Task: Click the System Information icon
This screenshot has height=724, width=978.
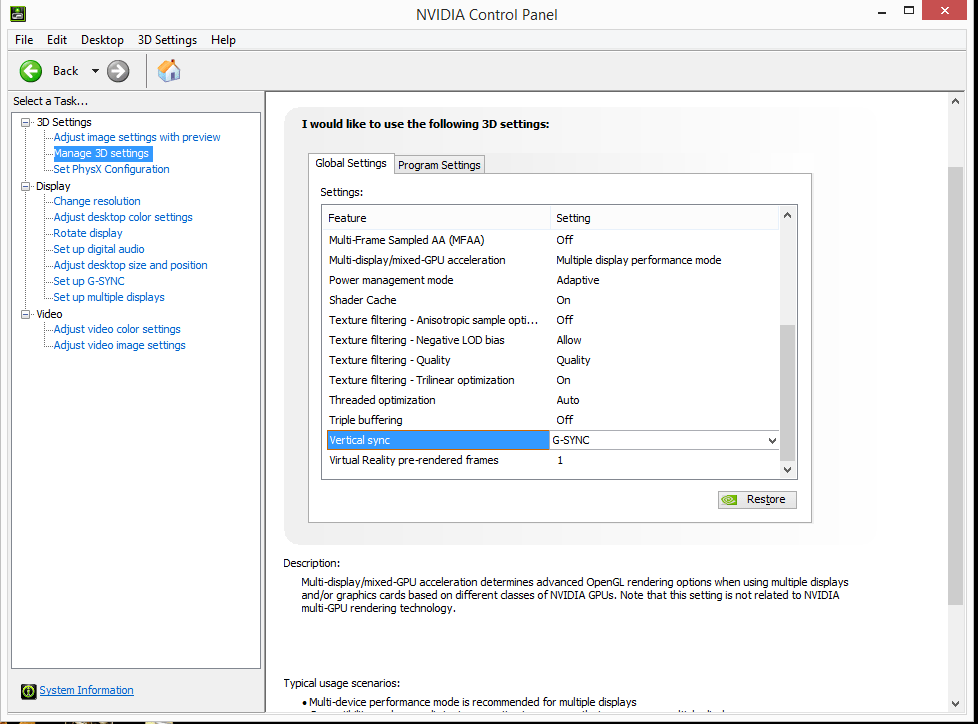Action: [27, 691]
